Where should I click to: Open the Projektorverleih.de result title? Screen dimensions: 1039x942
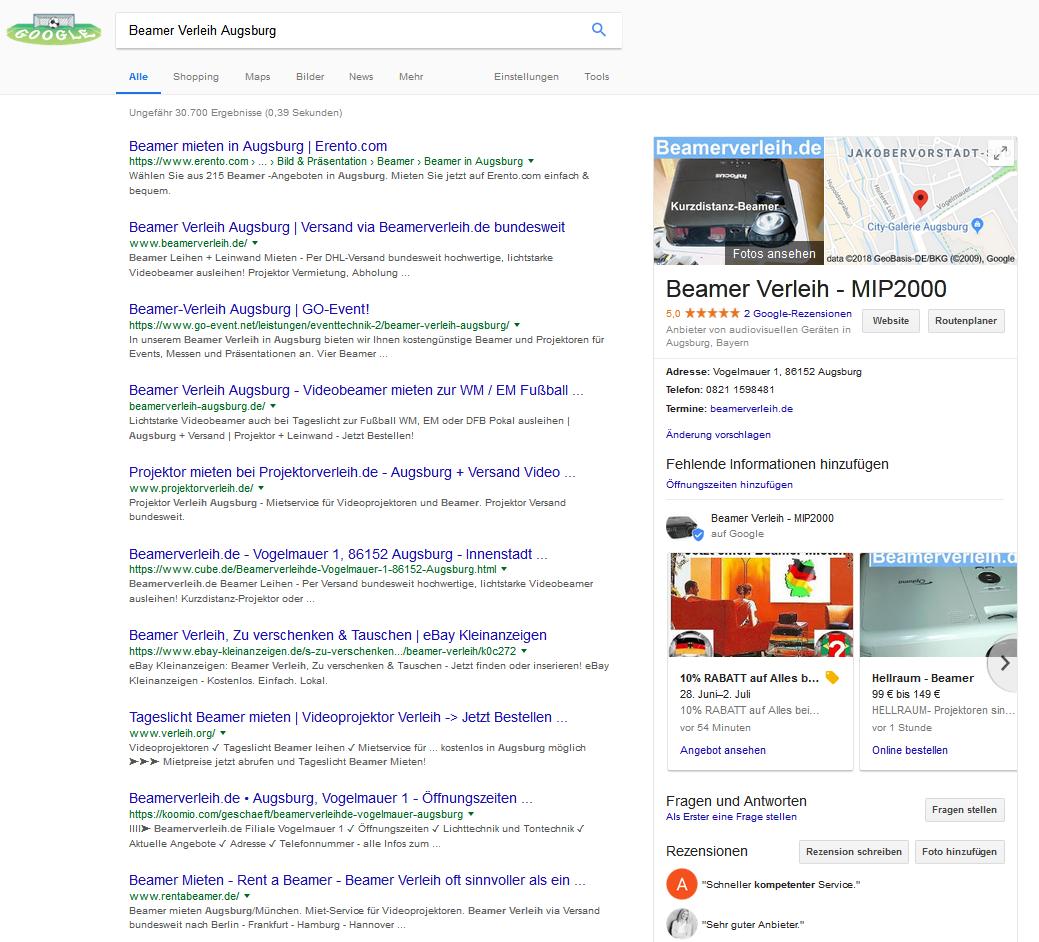click(x=352, y=472)
